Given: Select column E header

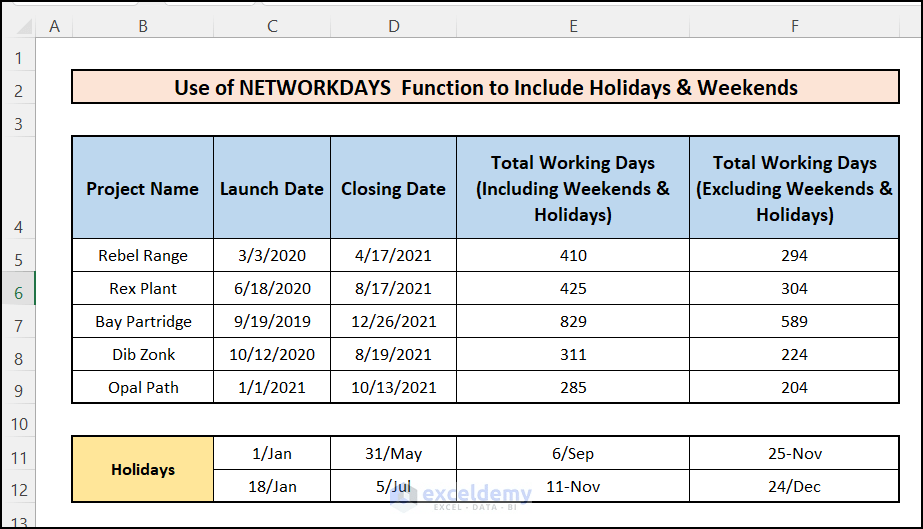Looking at the screenshot, I should point(573,26).
